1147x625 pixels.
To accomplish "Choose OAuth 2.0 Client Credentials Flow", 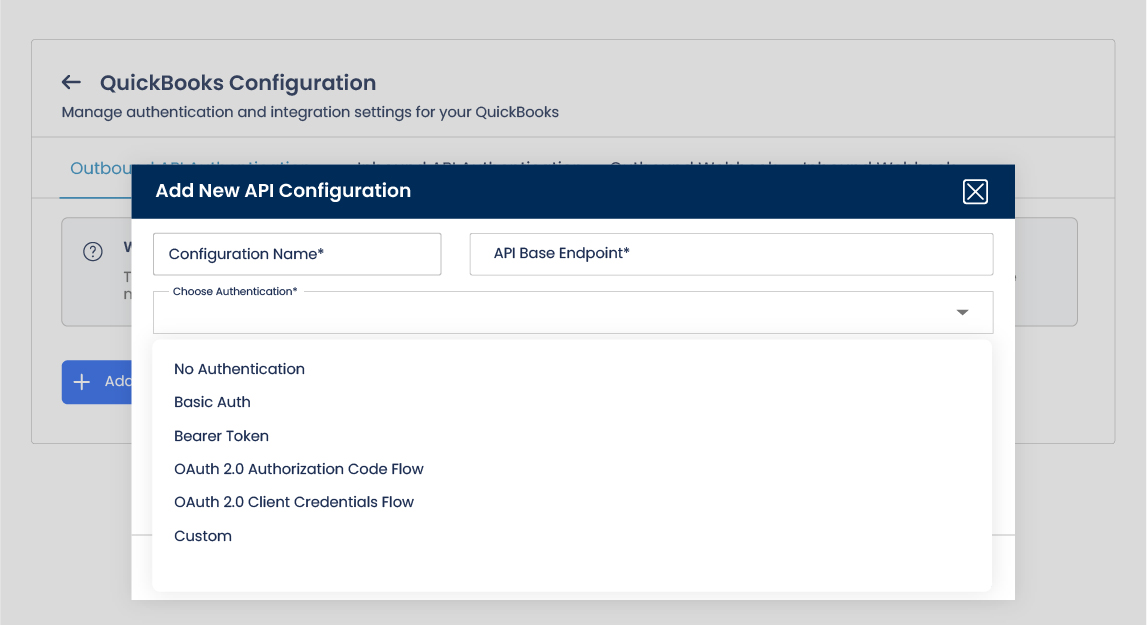I will coord(293,502).
